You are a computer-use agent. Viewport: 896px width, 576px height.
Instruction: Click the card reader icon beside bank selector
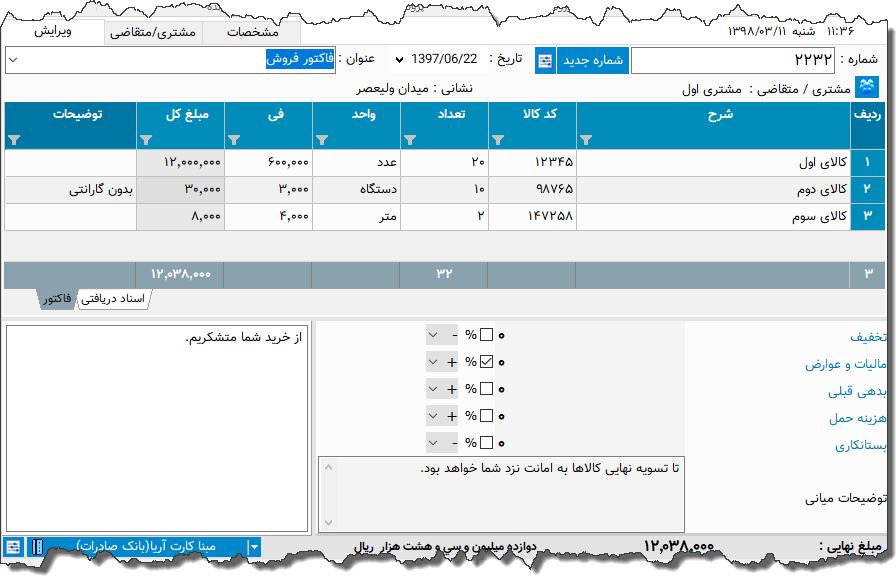point(38,545)
